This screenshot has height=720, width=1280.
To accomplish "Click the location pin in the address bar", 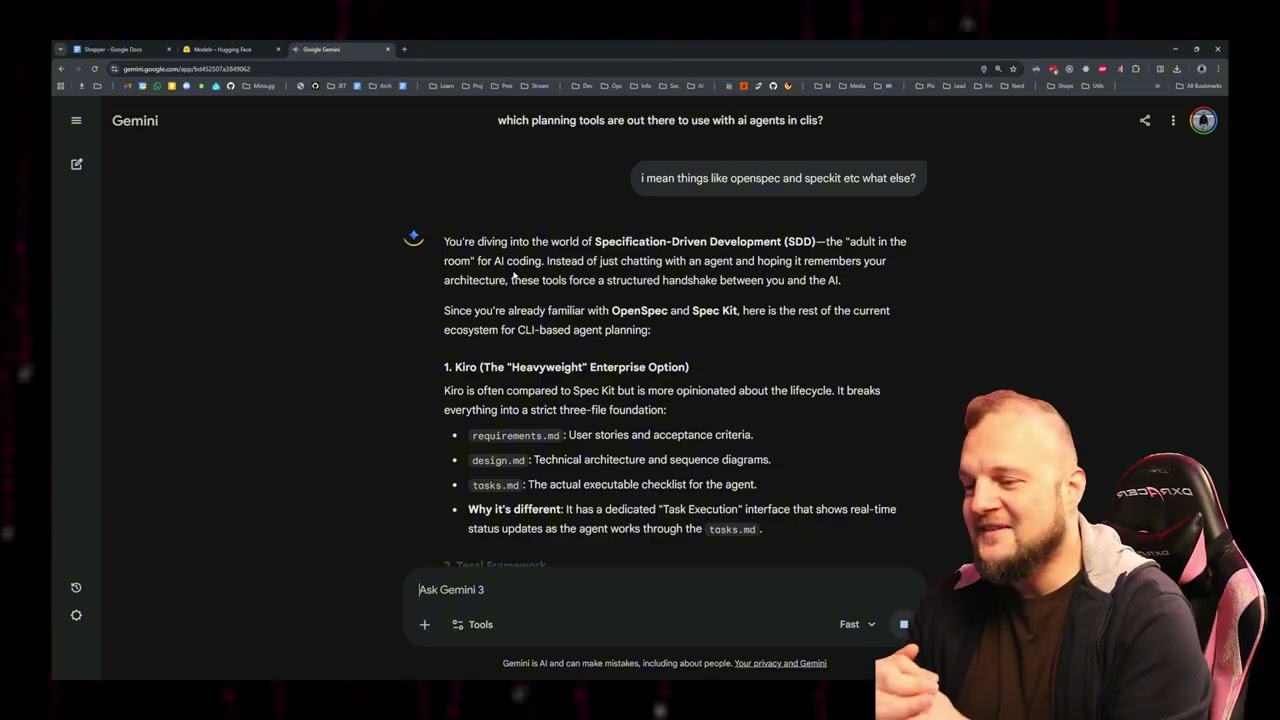I will point(983,69).
